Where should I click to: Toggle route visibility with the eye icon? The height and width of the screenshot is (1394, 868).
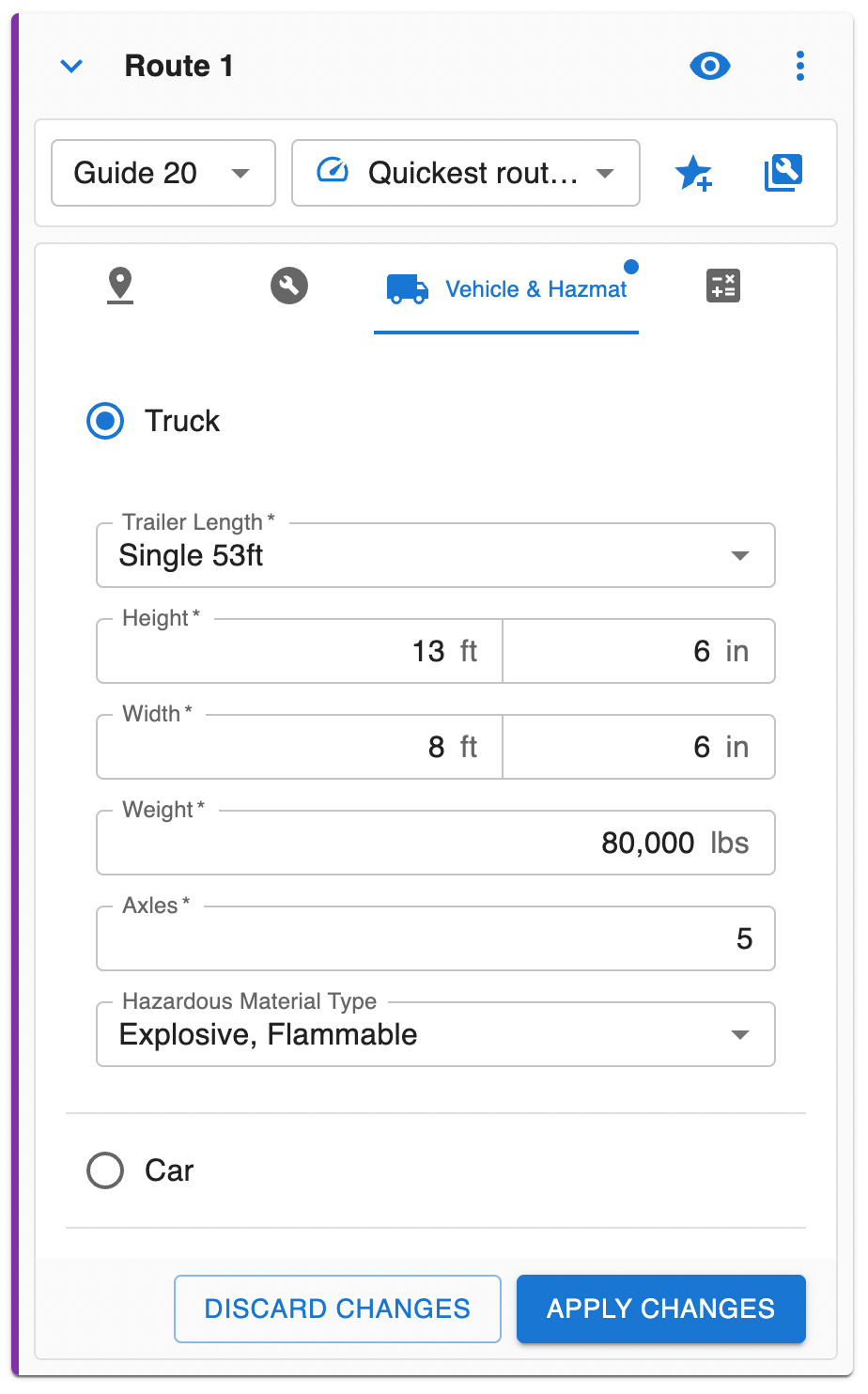click(709, 66)
